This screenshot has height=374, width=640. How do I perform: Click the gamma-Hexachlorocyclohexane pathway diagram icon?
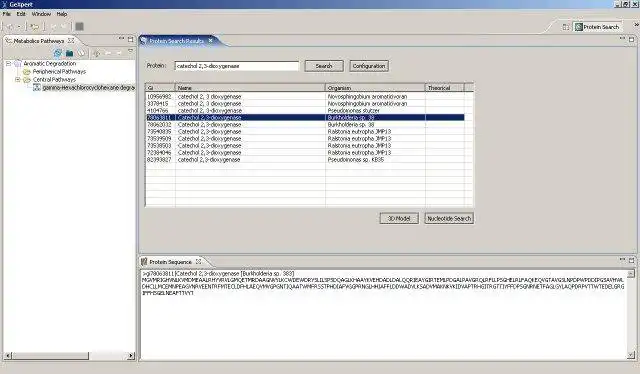click(36, 87)
